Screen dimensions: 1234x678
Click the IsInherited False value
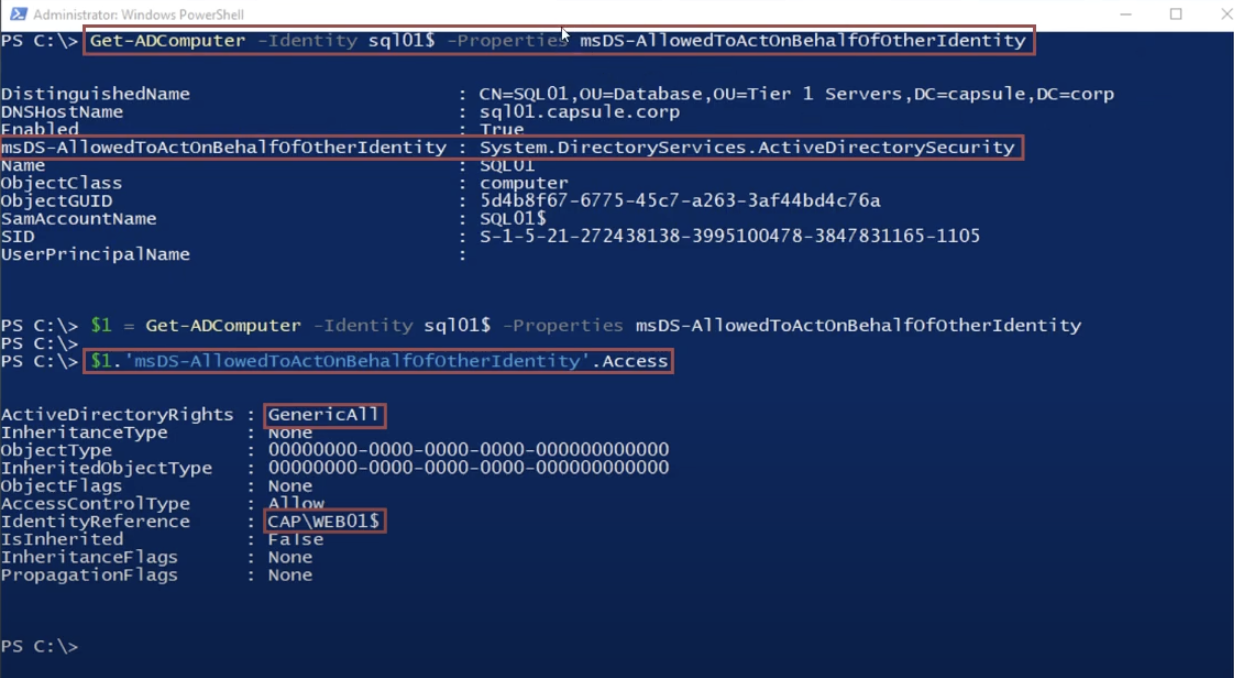(x=295, y=540)
